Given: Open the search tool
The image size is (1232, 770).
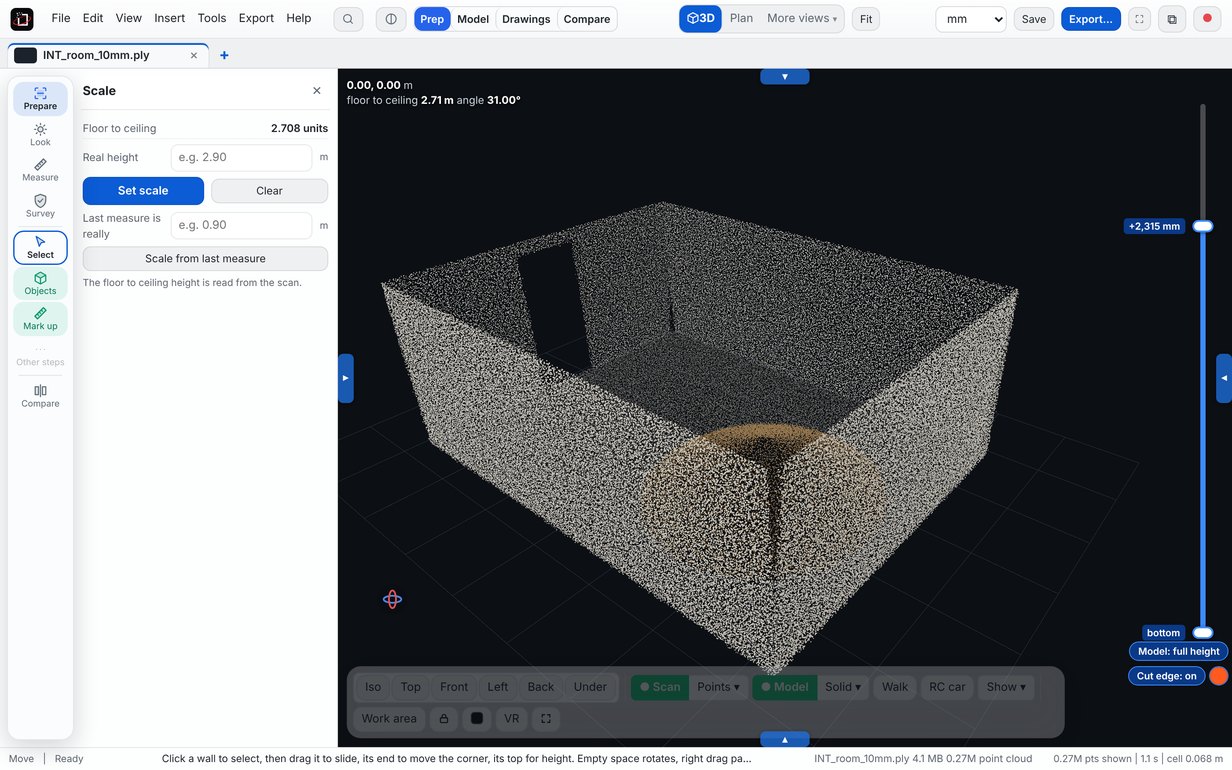Looking at the screenshot, I should (348, 19).
